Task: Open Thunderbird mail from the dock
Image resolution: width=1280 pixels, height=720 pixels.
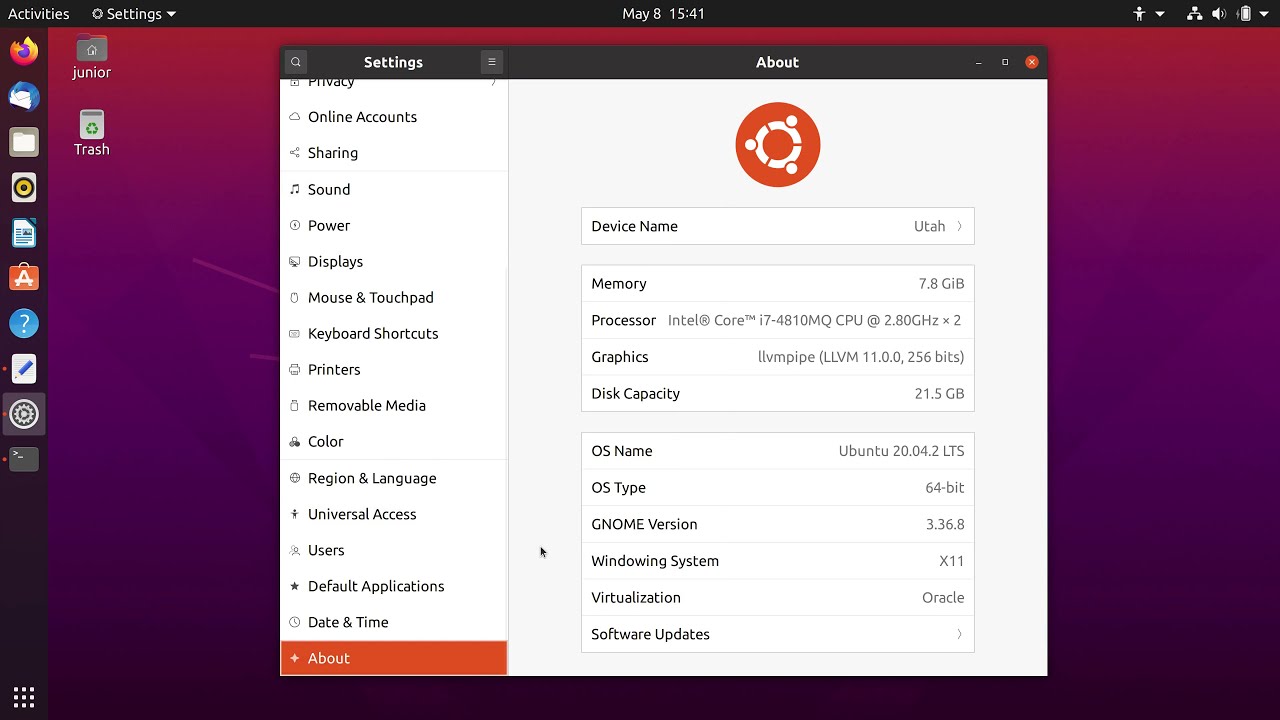Action: (x=24, y=97)
